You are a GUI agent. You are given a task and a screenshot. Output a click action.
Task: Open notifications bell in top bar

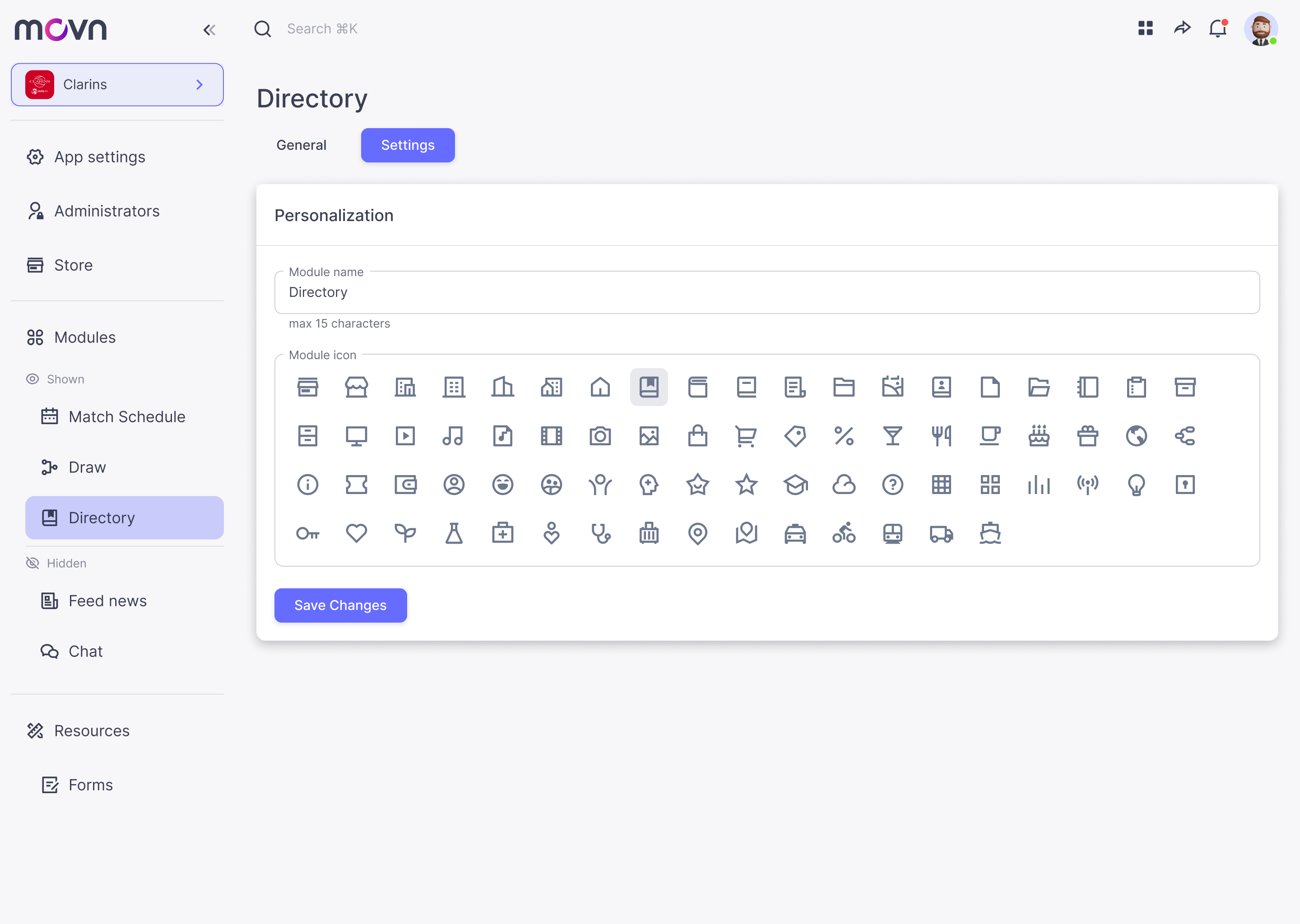tap(1217, 28)
